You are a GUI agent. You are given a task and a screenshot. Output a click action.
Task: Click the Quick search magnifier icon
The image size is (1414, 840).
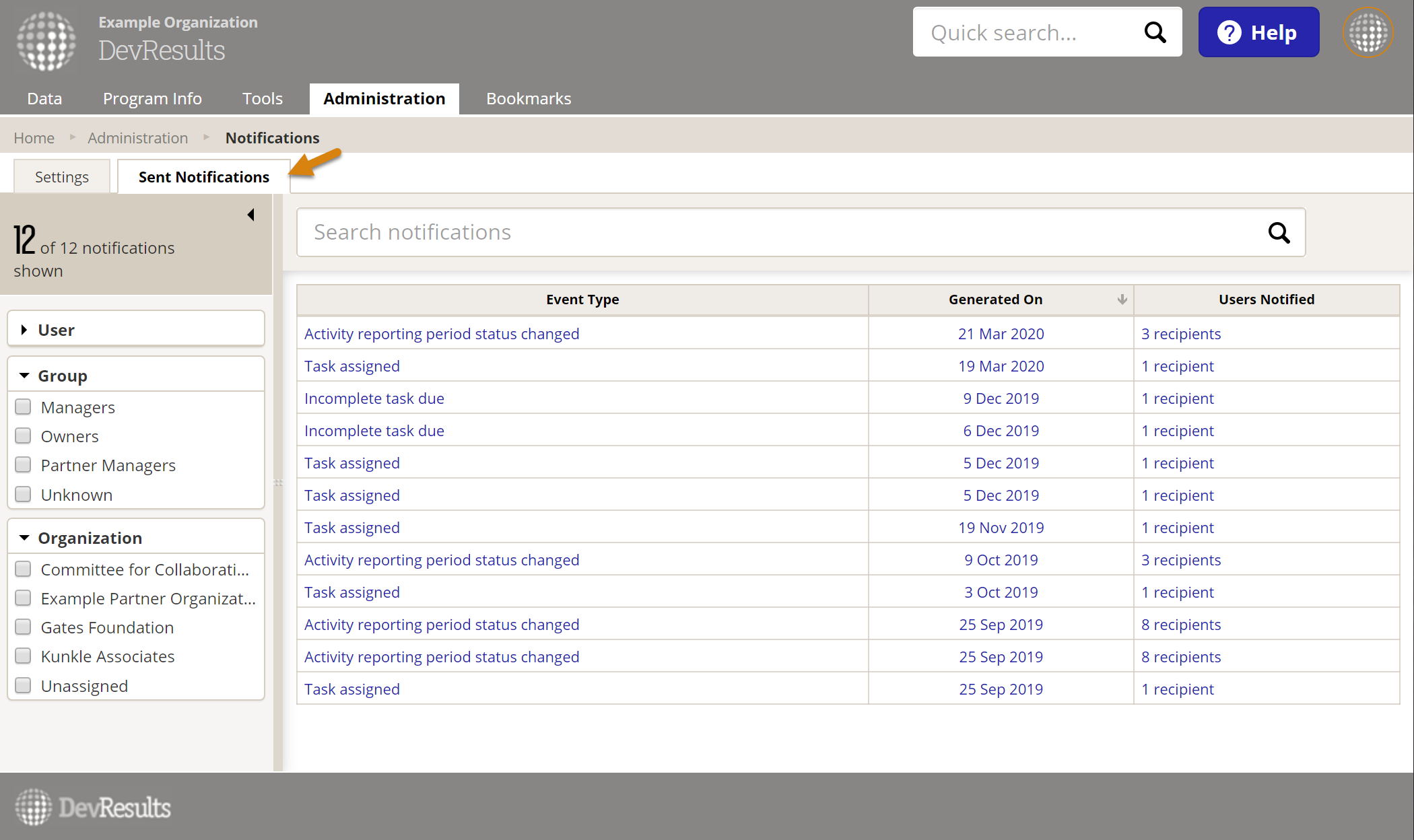click(1155, 32)
